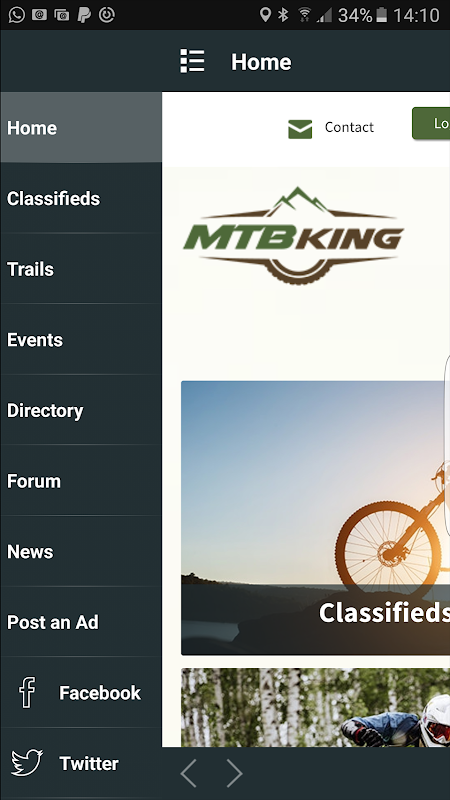This screenshot has height=800, width=450.
Task: Select Home in the side menu
Action: [x=81, y=128]
